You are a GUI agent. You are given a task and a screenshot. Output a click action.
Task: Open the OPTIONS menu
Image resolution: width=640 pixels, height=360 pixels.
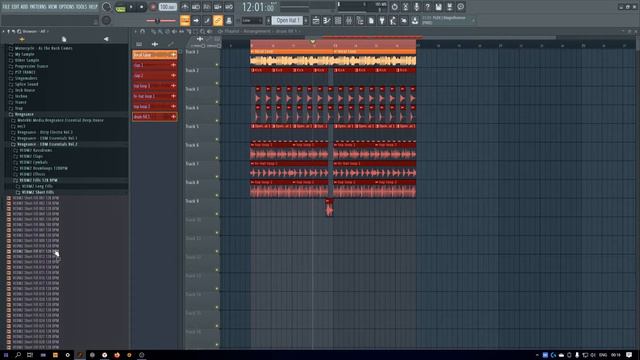click(x=67, y=7)
